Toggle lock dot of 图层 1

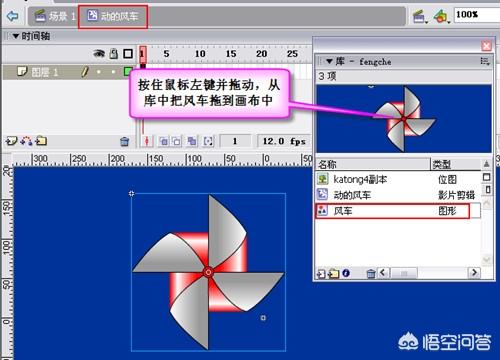pos(114,72)
